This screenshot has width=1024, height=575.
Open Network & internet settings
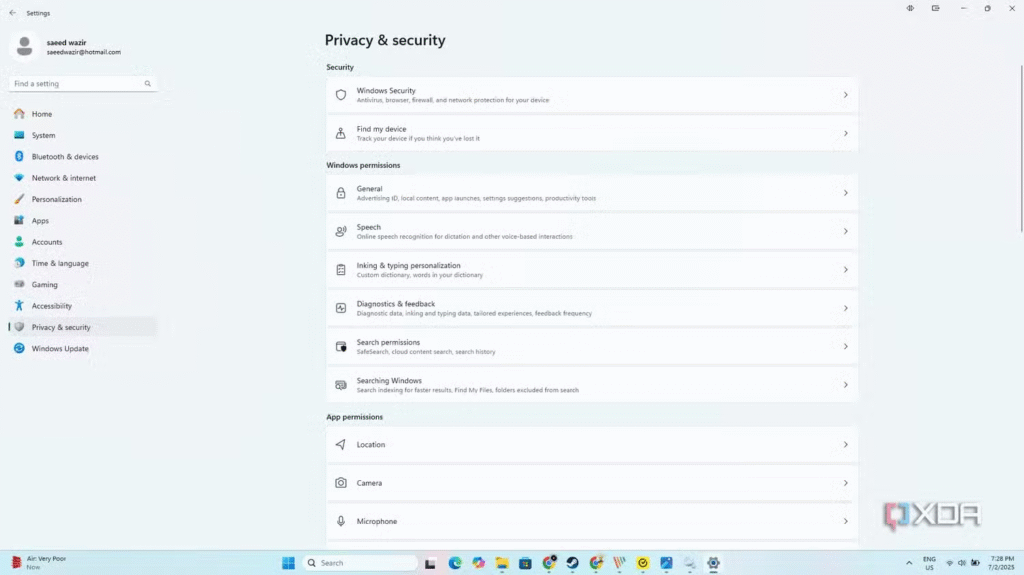click(64, 178)
